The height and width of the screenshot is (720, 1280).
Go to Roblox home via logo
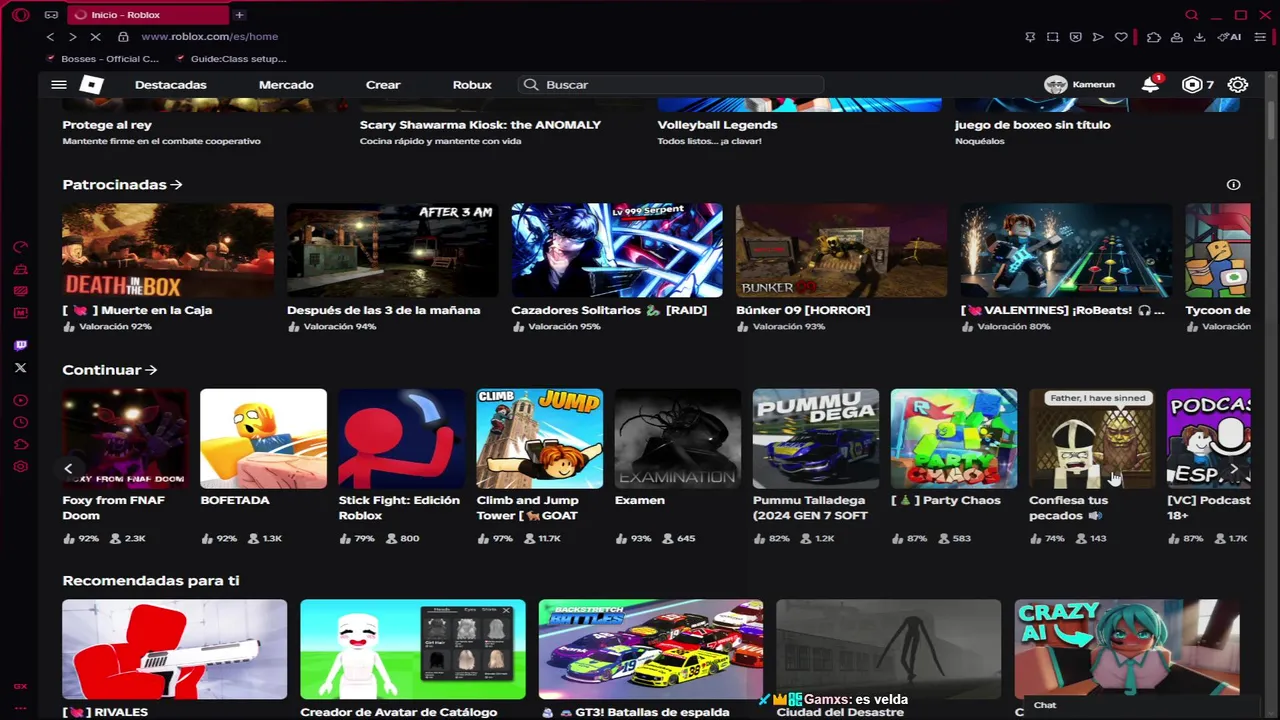point(91,85)
